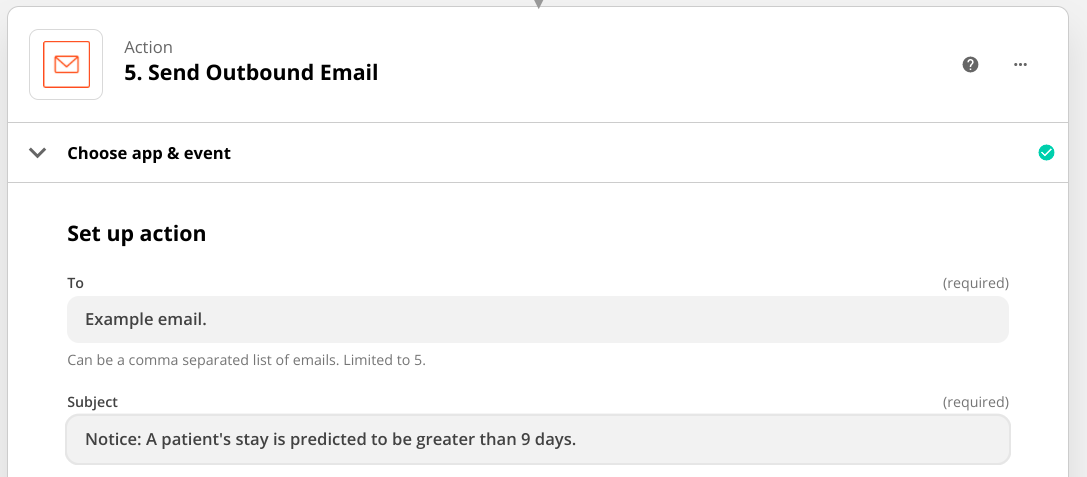This screenshot has width=1087, height=477.
Task: Expand the Choose app & event section
Action: 149,153
